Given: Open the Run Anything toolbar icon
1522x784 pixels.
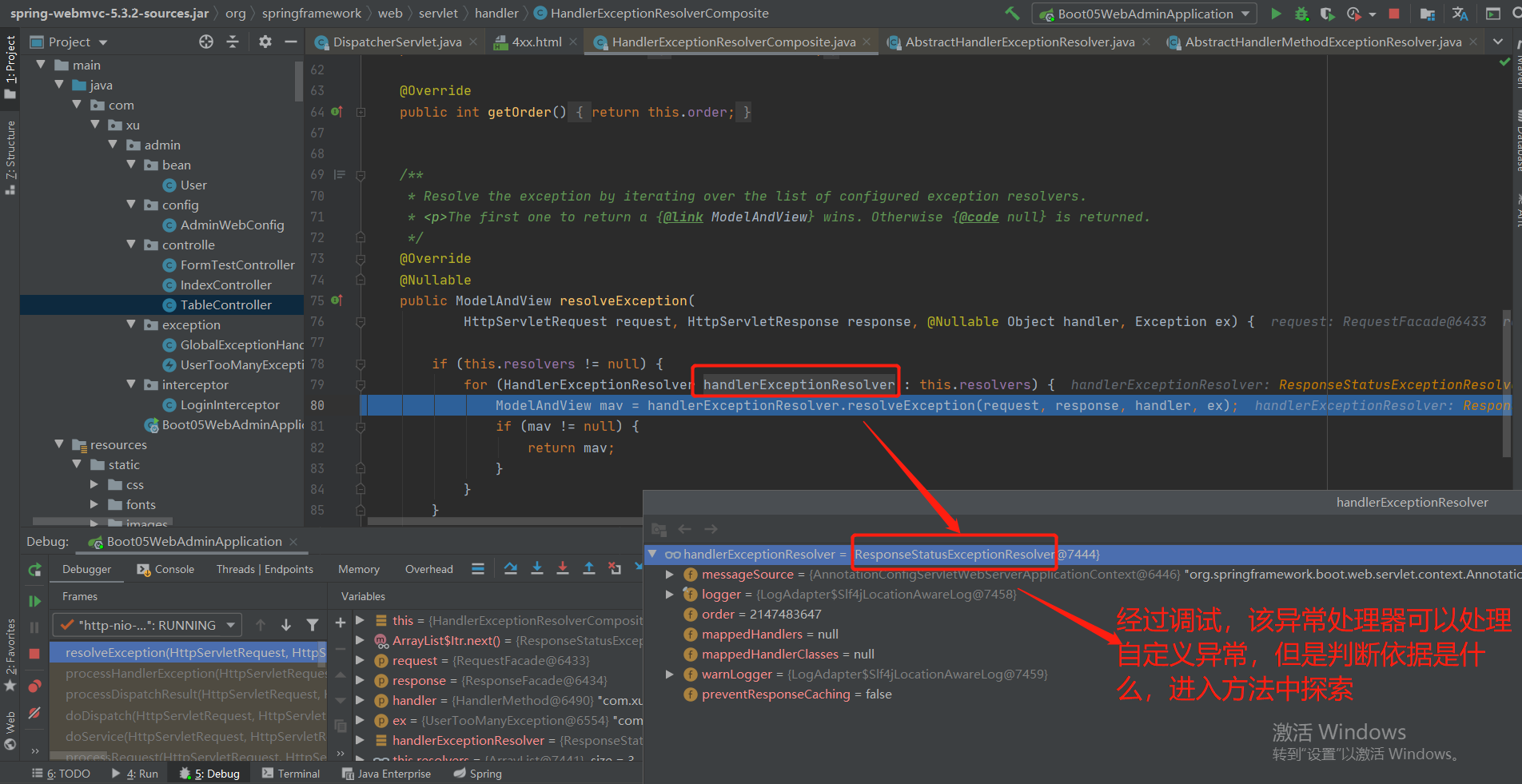Looking at the screenshot, I should point(1492,14).
